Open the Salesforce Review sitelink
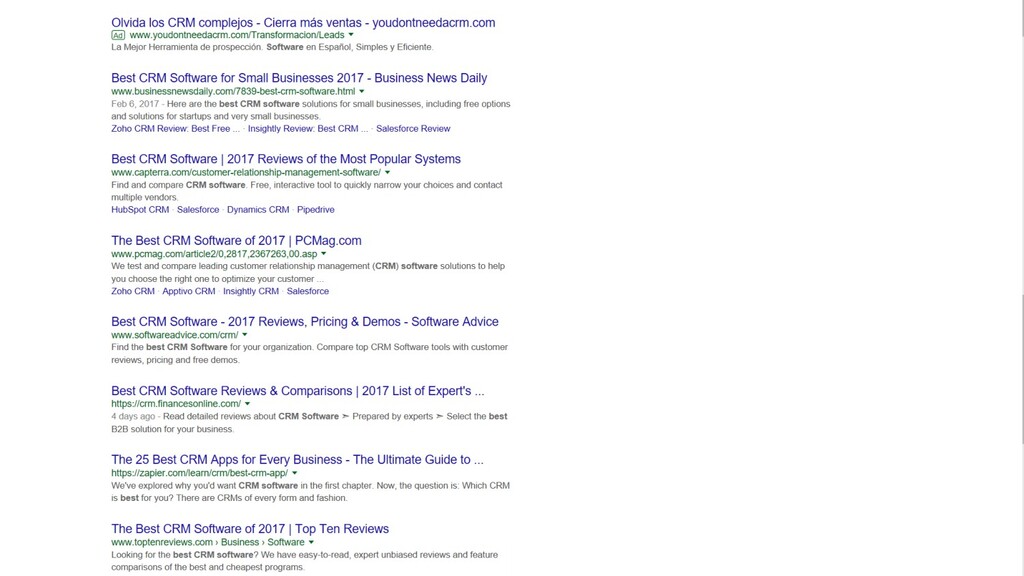 pos(413,129)
